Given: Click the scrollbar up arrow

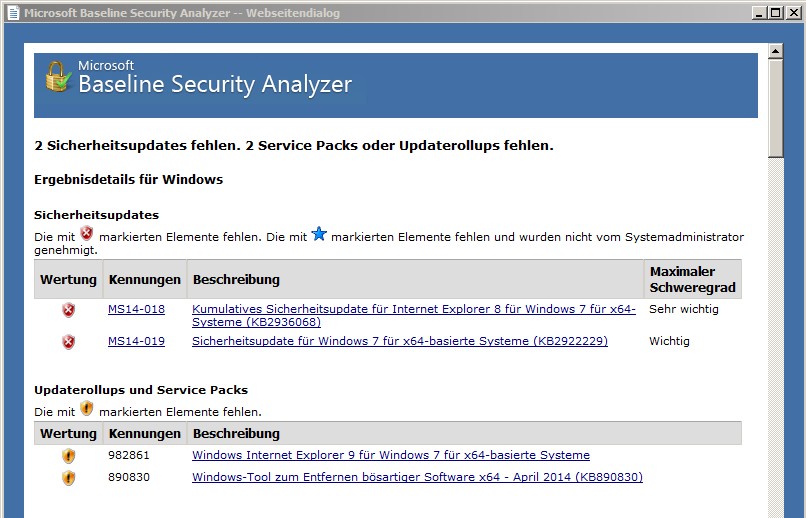Looking at the screenshot, I should tap(776, 50).
